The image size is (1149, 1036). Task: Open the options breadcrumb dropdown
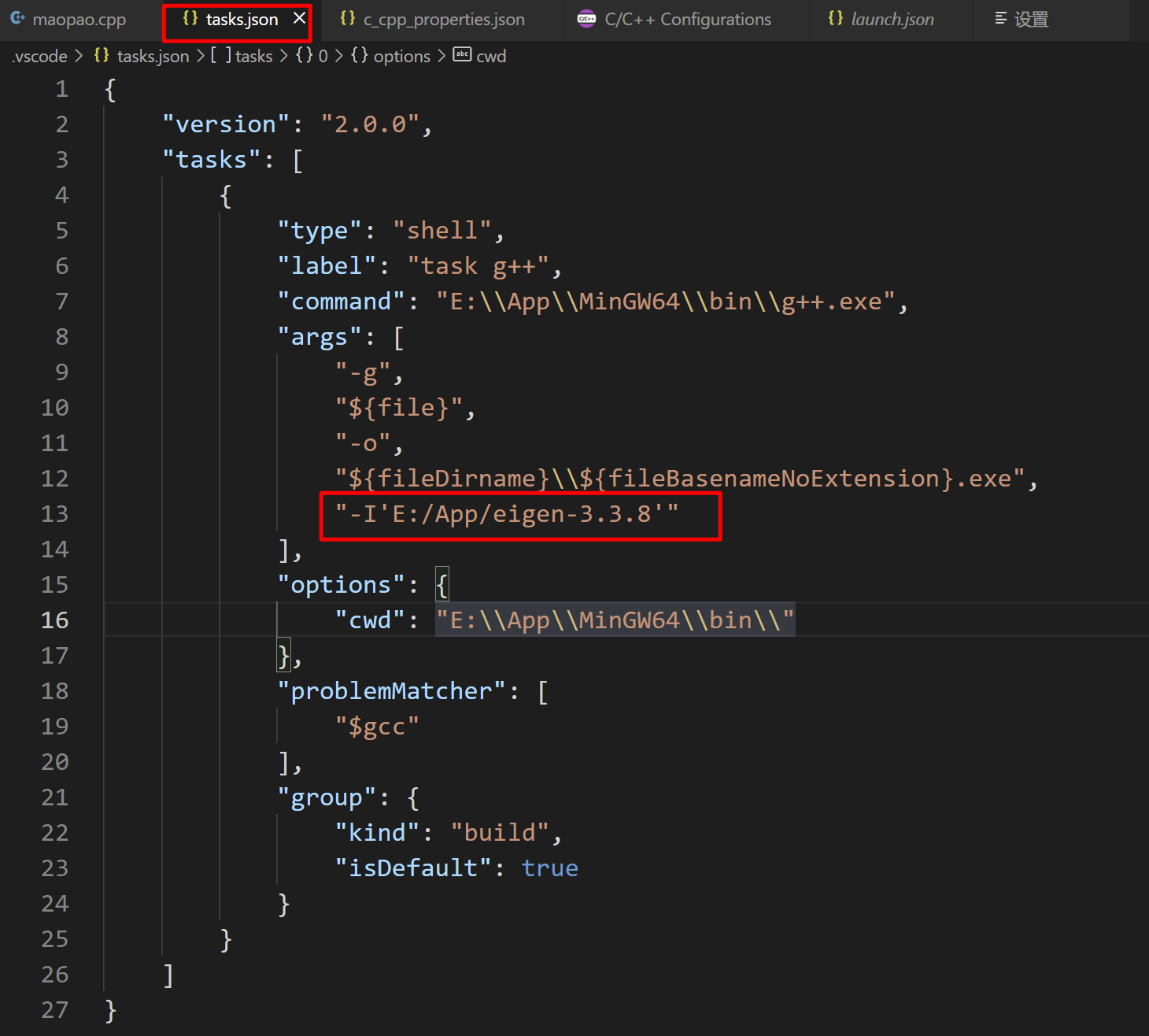click(x=402, y=55)
